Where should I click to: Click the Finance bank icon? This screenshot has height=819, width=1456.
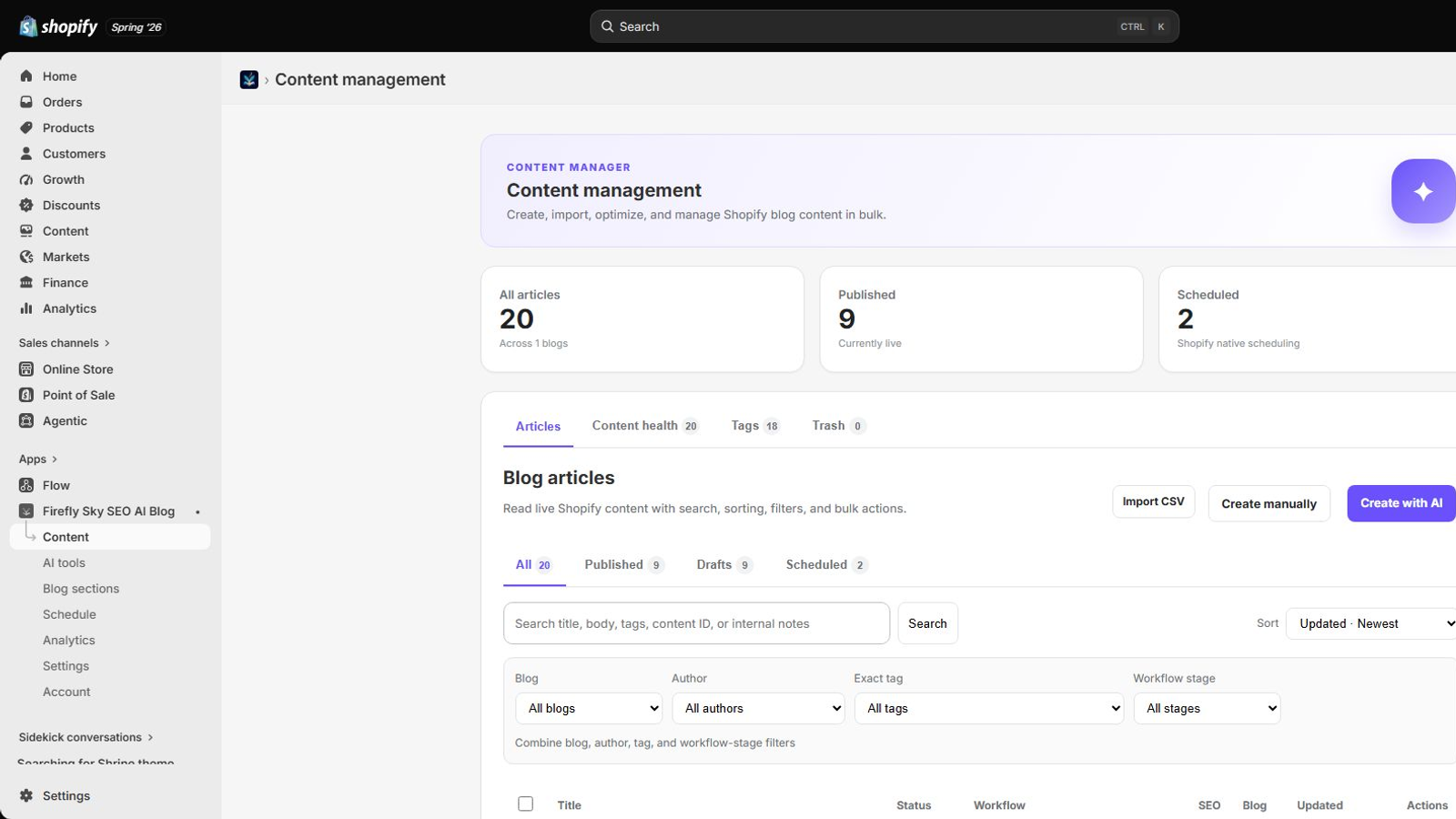click(26, 283)
